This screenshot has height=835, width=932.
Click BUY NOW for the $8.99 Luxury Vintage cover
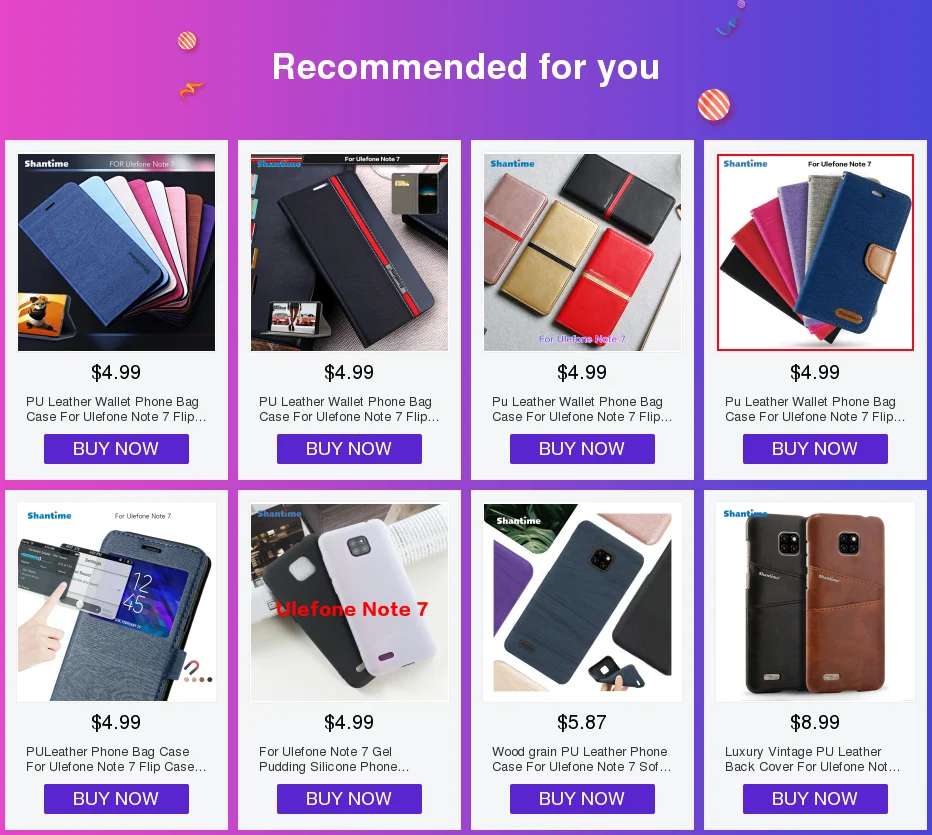pyautogui.click(x=816, y=799)
